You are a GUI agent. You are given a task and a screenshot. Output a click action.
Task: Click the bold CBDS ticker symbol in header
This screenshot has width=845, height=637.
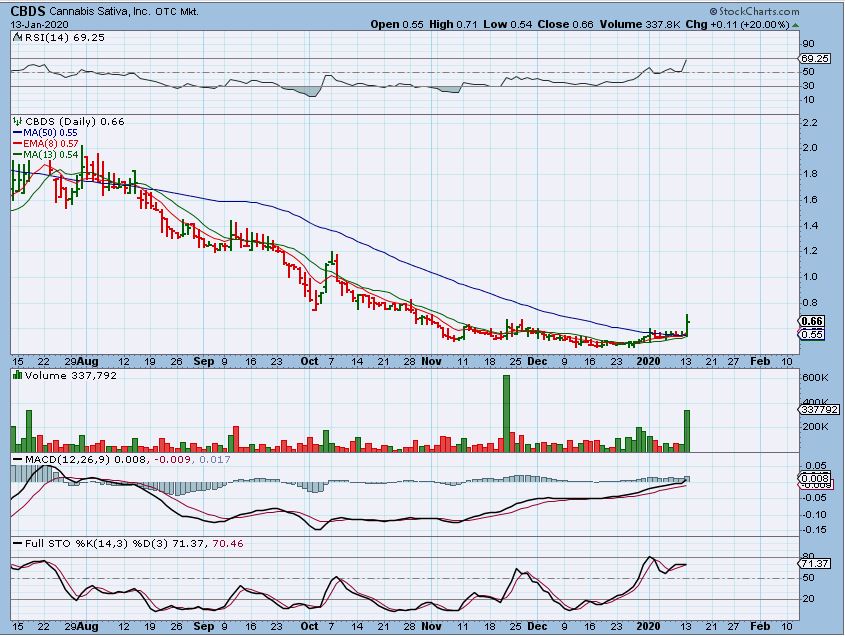pyautogui.click(x=28, y=11)
